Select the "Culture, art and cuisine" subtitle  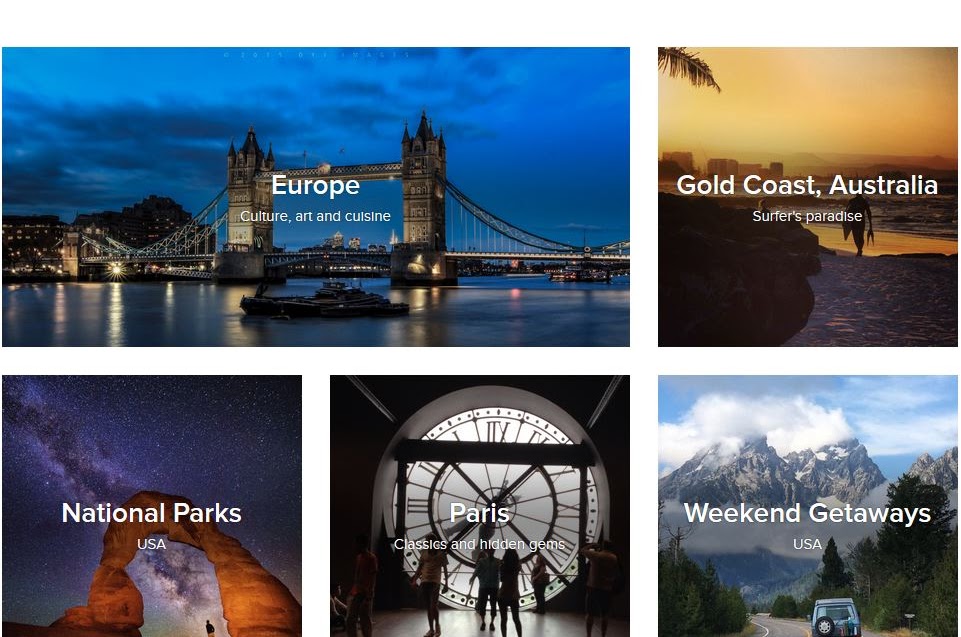point(316,216)
